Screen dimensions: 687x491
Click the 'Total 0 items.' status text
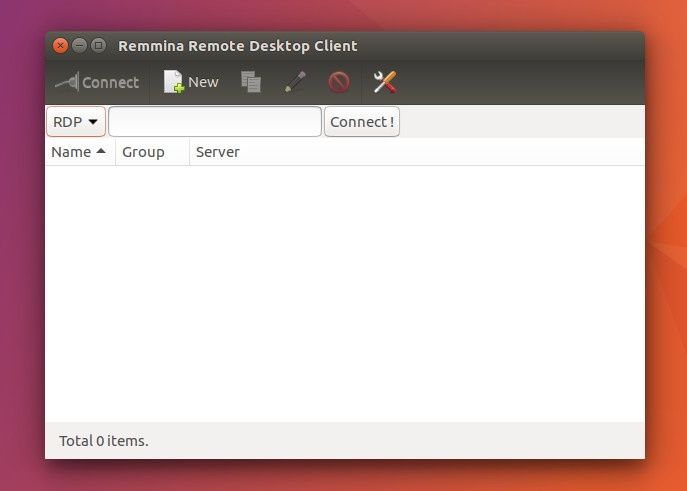point(104,441)
